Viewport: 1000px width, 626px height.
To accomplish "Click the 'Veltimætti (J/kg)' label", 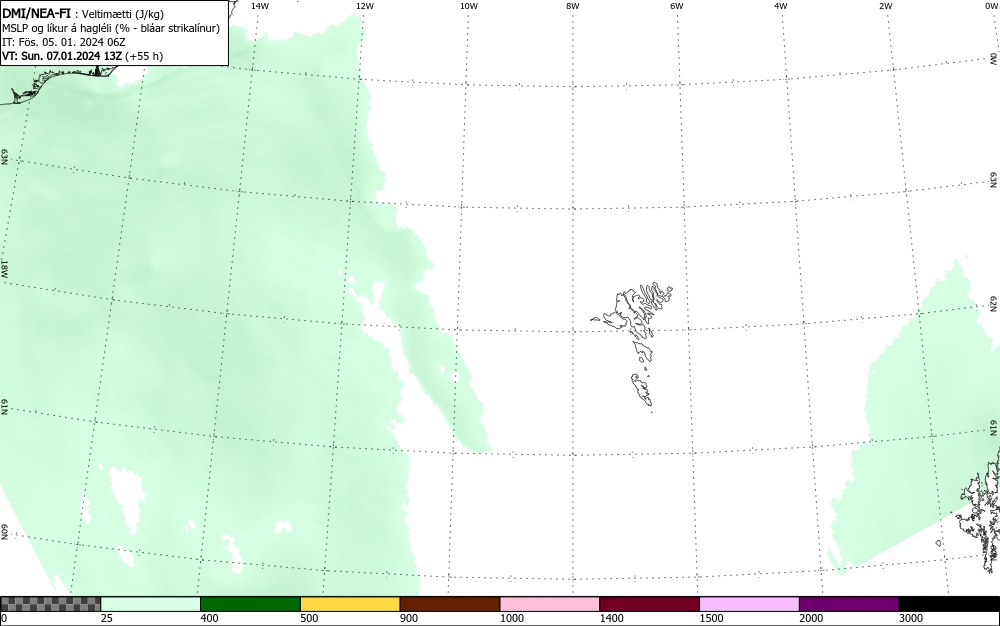I will tap(123, 14).
